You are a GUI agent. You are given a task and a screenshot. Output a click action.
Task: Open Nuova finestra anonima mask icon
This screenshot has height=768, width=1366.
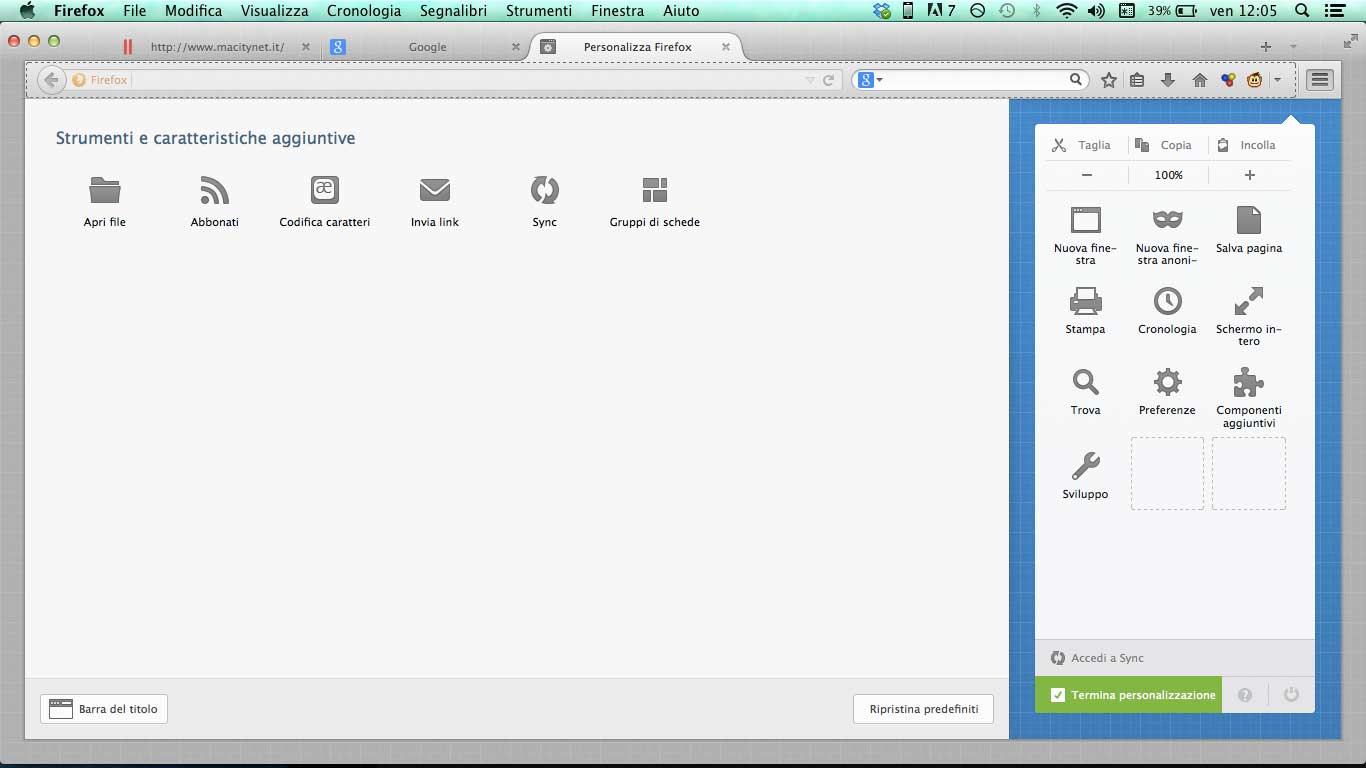click(1168, 220)
